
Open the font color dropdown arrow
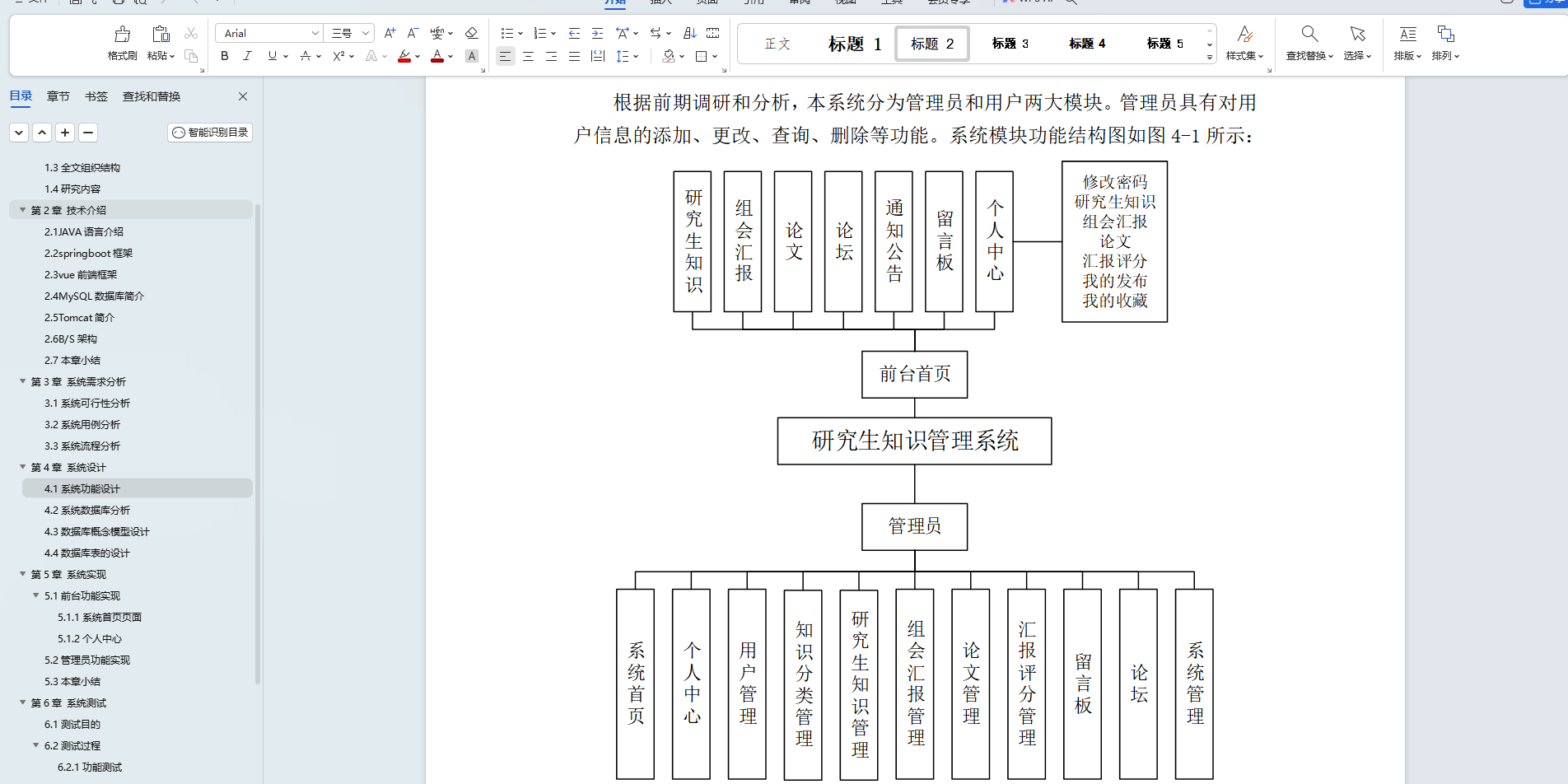coord(450,57)
